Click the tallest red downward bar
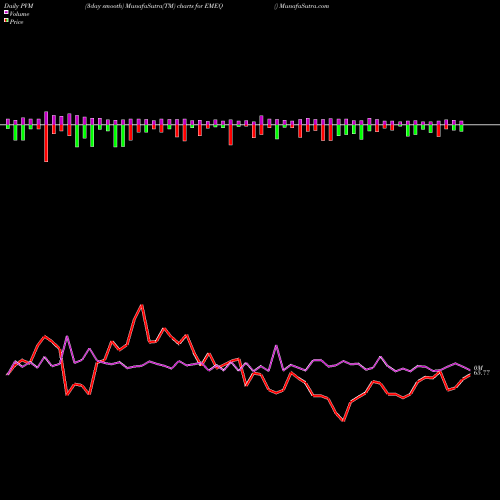The height and width of the screenshot is (500, 500). pyautogui.click(x=46, y=143)
